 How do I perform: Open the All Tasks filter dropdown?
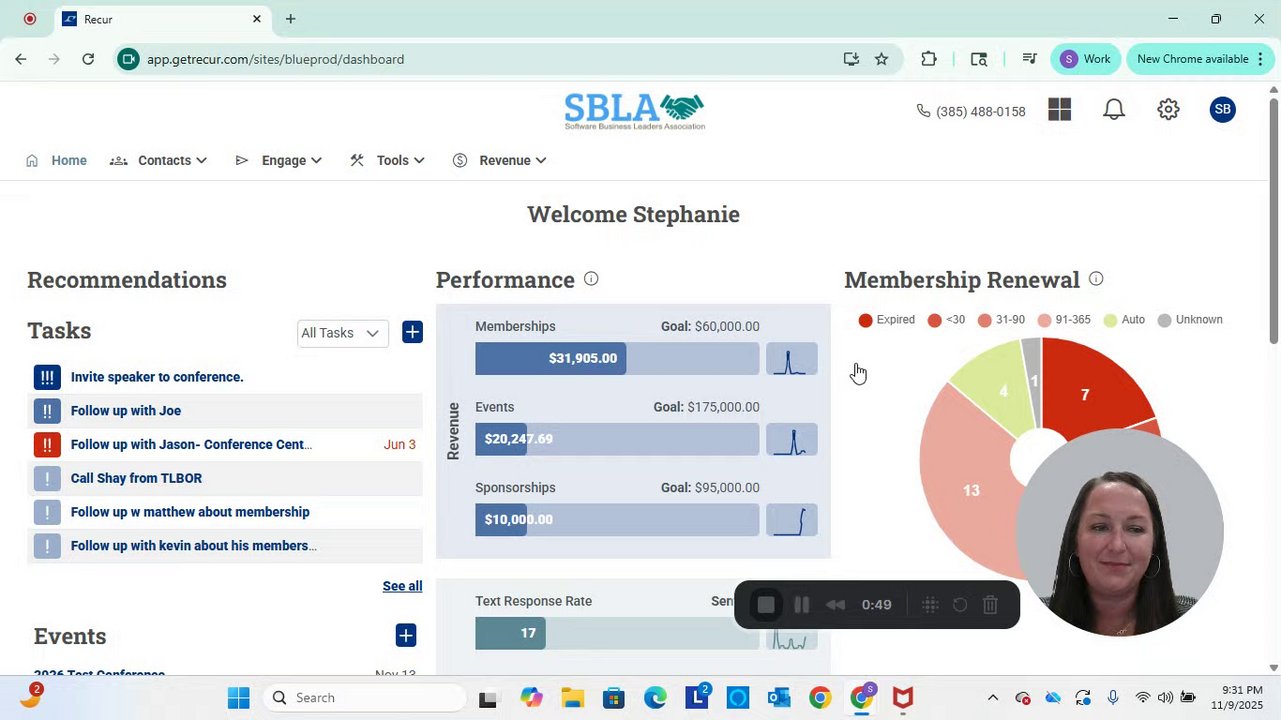click(x=342, y=333)
